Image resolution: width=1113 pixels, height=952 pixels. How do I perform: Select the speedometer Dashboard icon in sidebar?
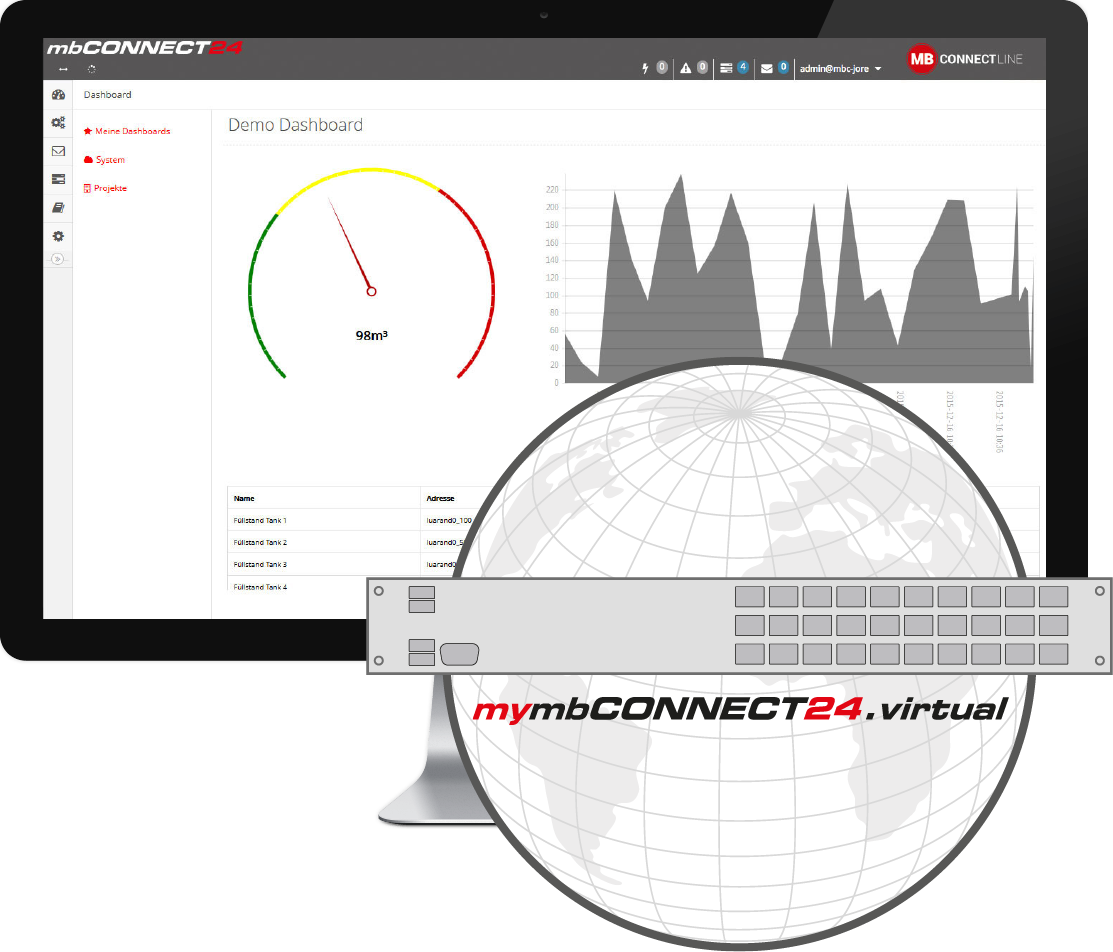coord(58,96)
